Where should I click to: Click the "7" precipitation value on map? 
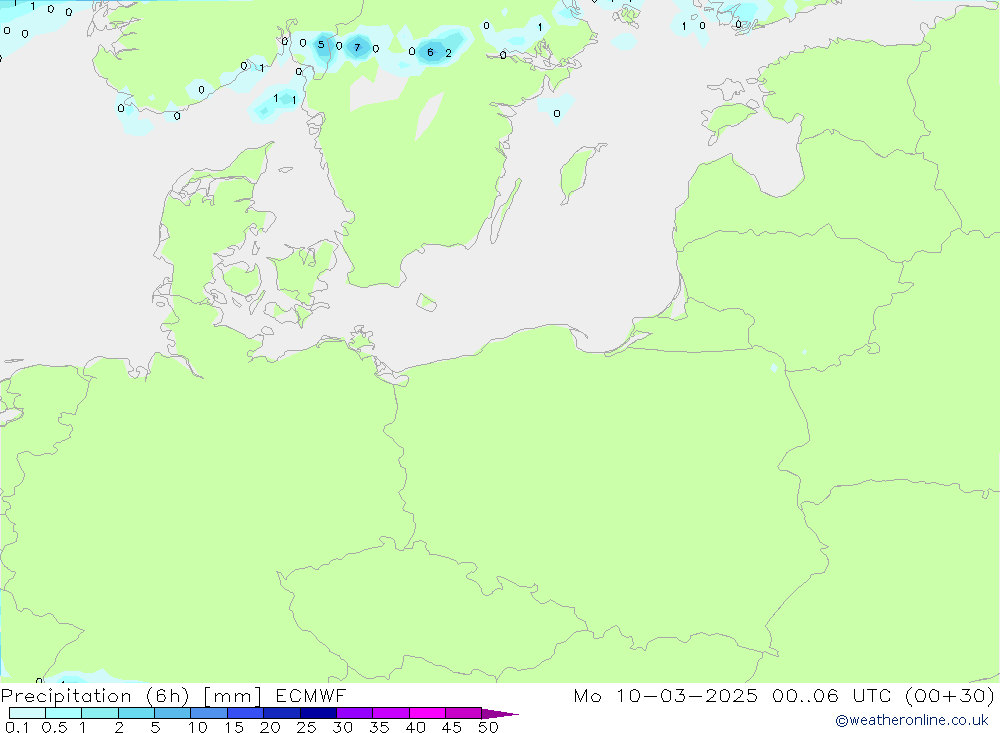pos(357,47)
